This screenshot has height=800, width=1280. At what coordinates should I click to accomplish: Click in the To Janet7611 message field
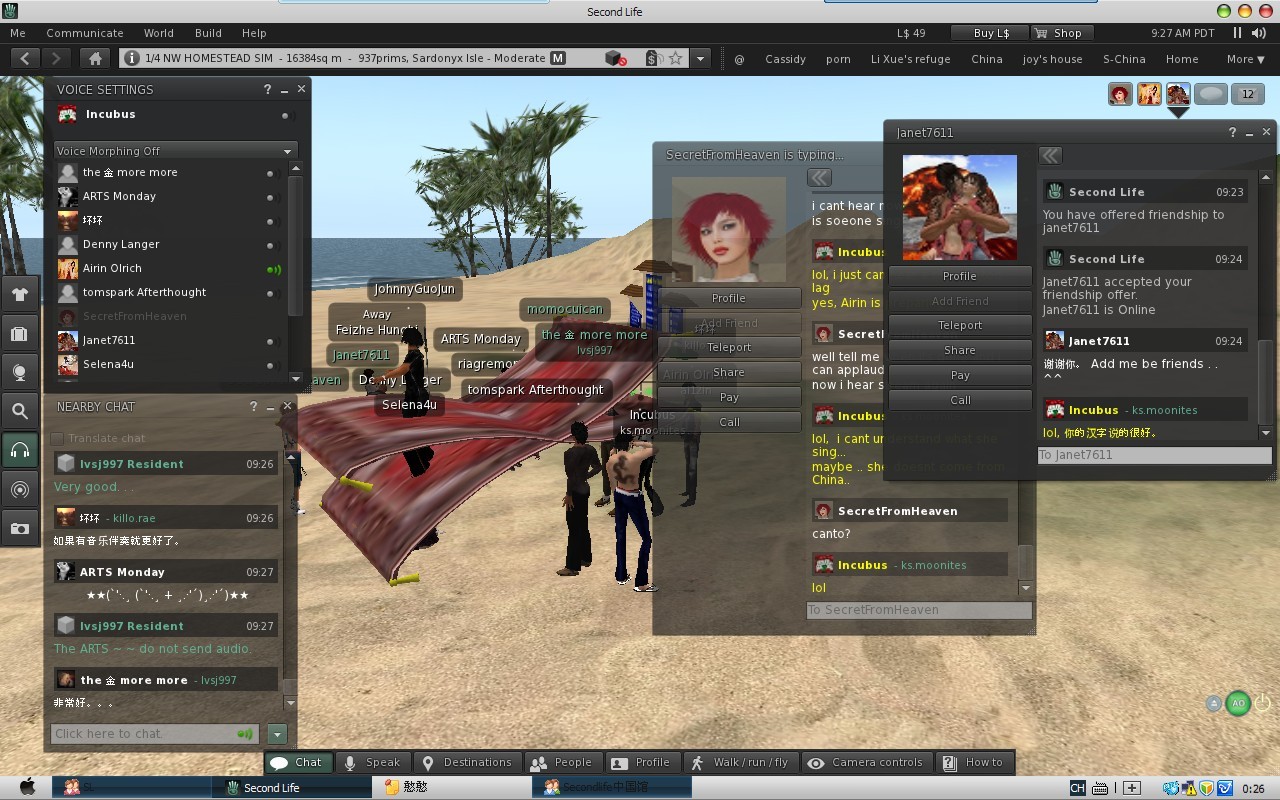(1154, 455)
